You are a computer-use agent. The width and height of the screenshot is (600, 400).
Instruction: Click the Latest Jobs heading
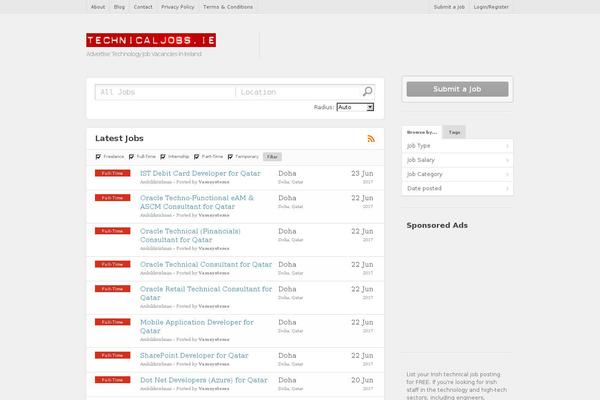tap(119, 139)
